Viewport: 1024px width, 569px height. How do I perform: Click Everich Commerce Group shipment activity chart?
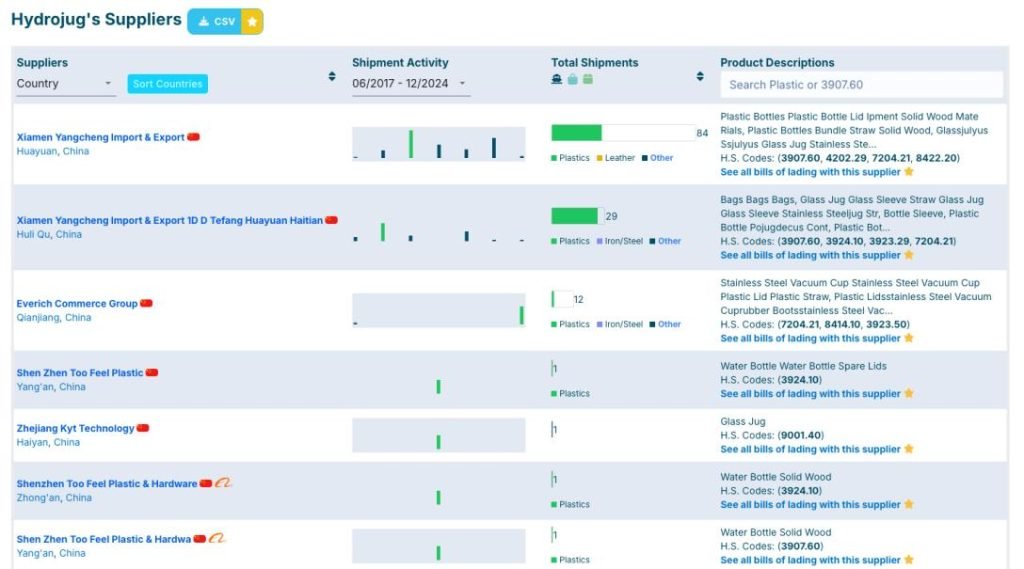[438, 310]
